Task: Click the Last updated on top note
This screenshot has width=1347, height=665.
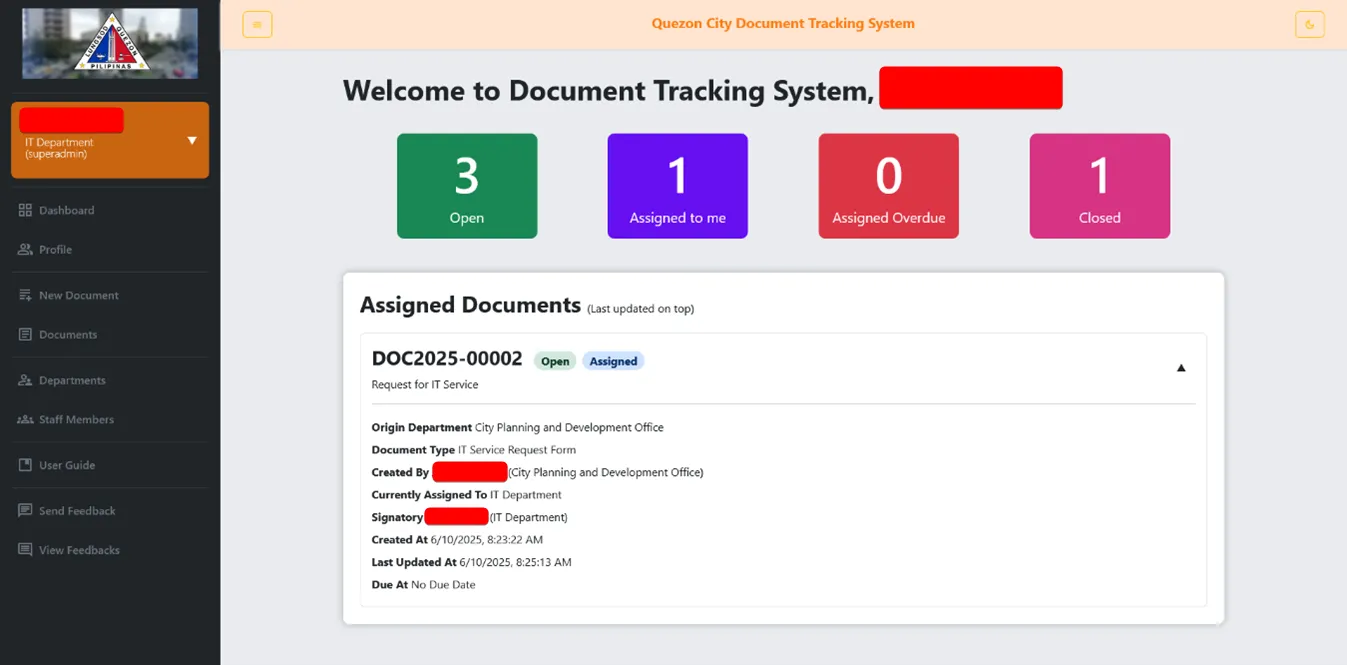Action: click(640, 309)
